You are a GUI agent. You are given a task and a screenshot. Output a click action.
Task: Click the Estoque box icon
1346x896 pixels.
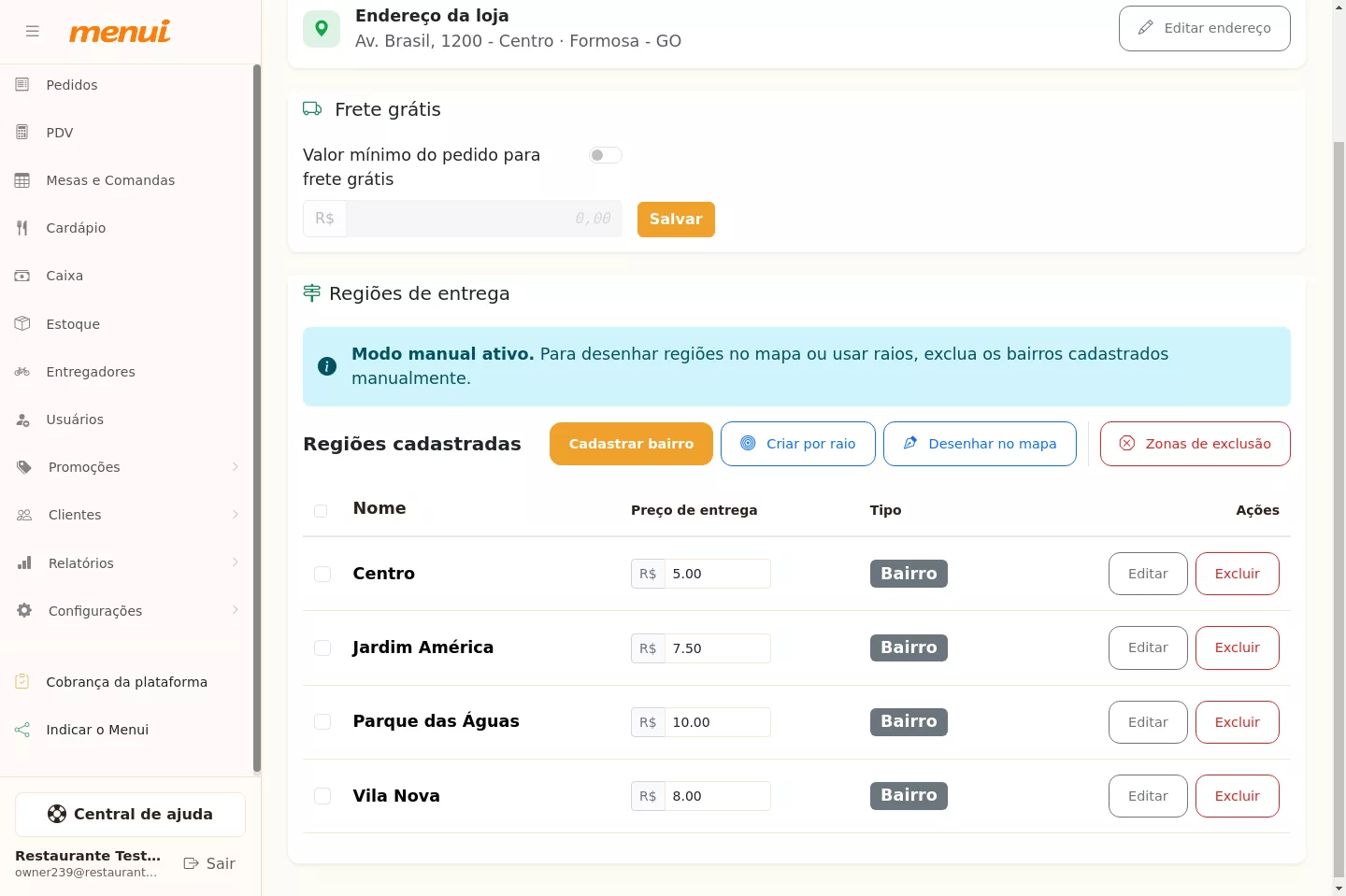(22, 323)
